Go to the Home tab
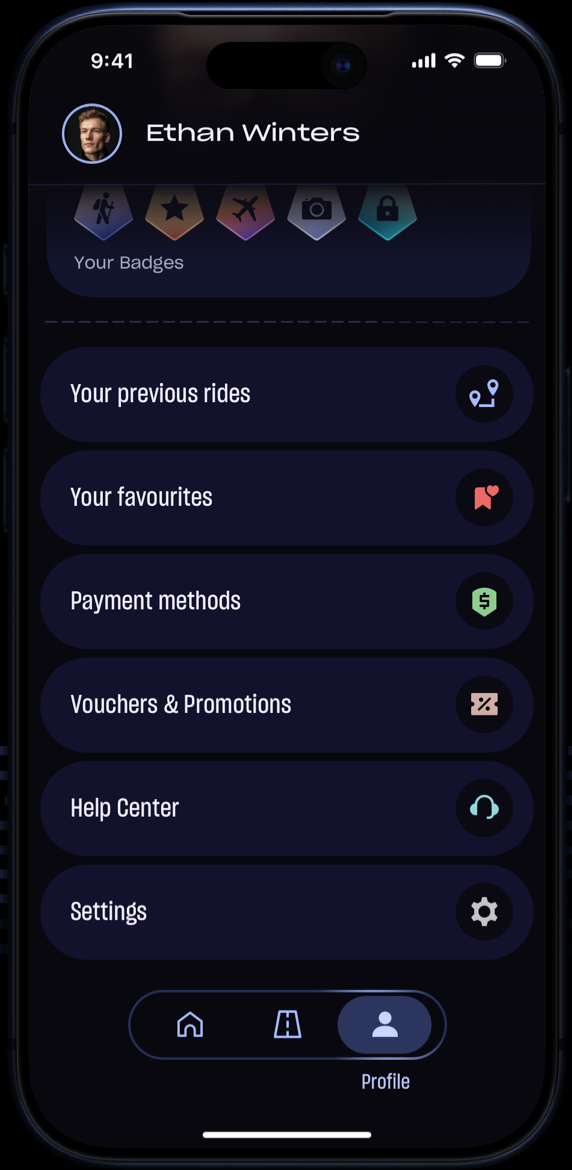572x1170 pixels. 190,1024
